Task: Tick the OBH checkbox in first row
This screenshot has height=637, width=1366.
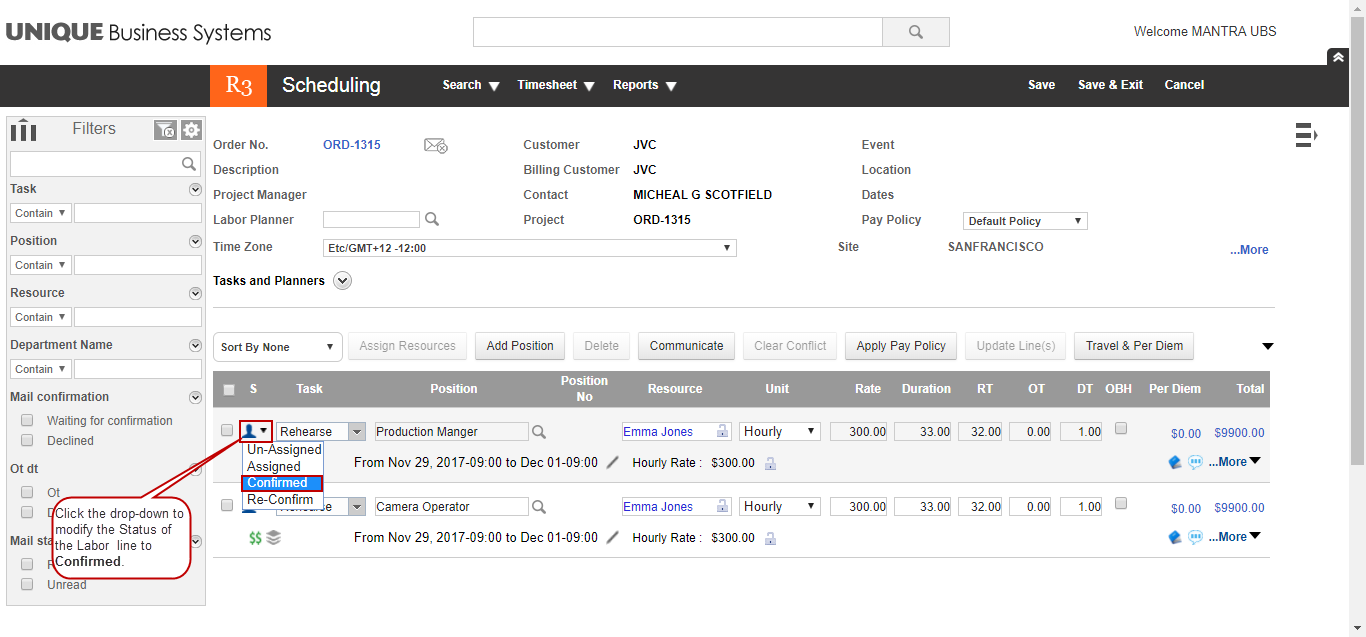Action: pyautogui.click(x=1121, y=428)
